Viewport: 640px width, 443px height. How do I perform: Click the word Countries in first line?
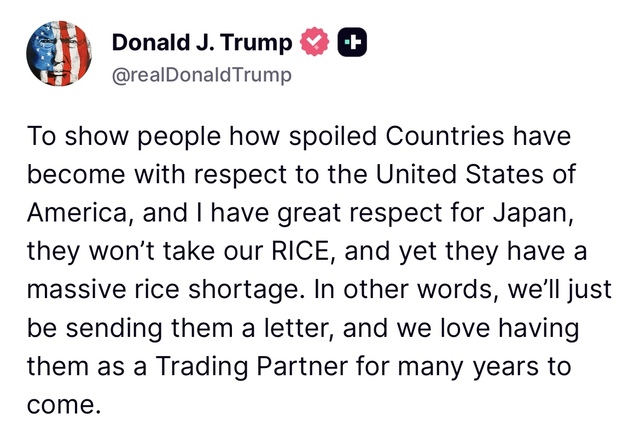(444, 136)
